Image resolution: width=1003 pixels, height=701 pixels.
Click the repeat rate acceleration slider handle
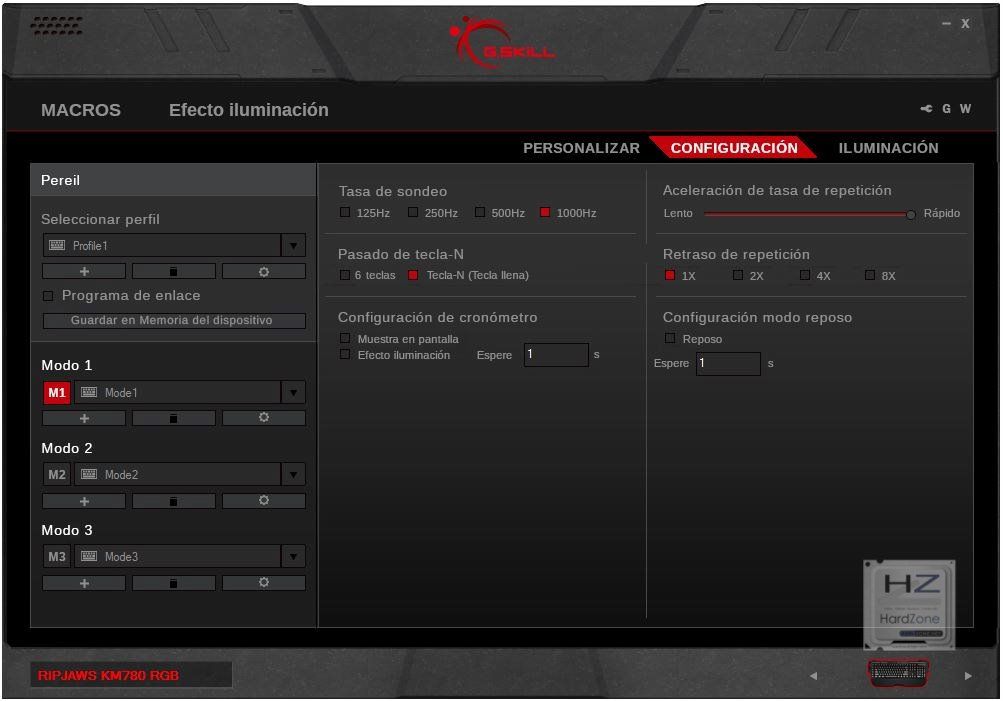pyautogui.click(x=911, y=214)
